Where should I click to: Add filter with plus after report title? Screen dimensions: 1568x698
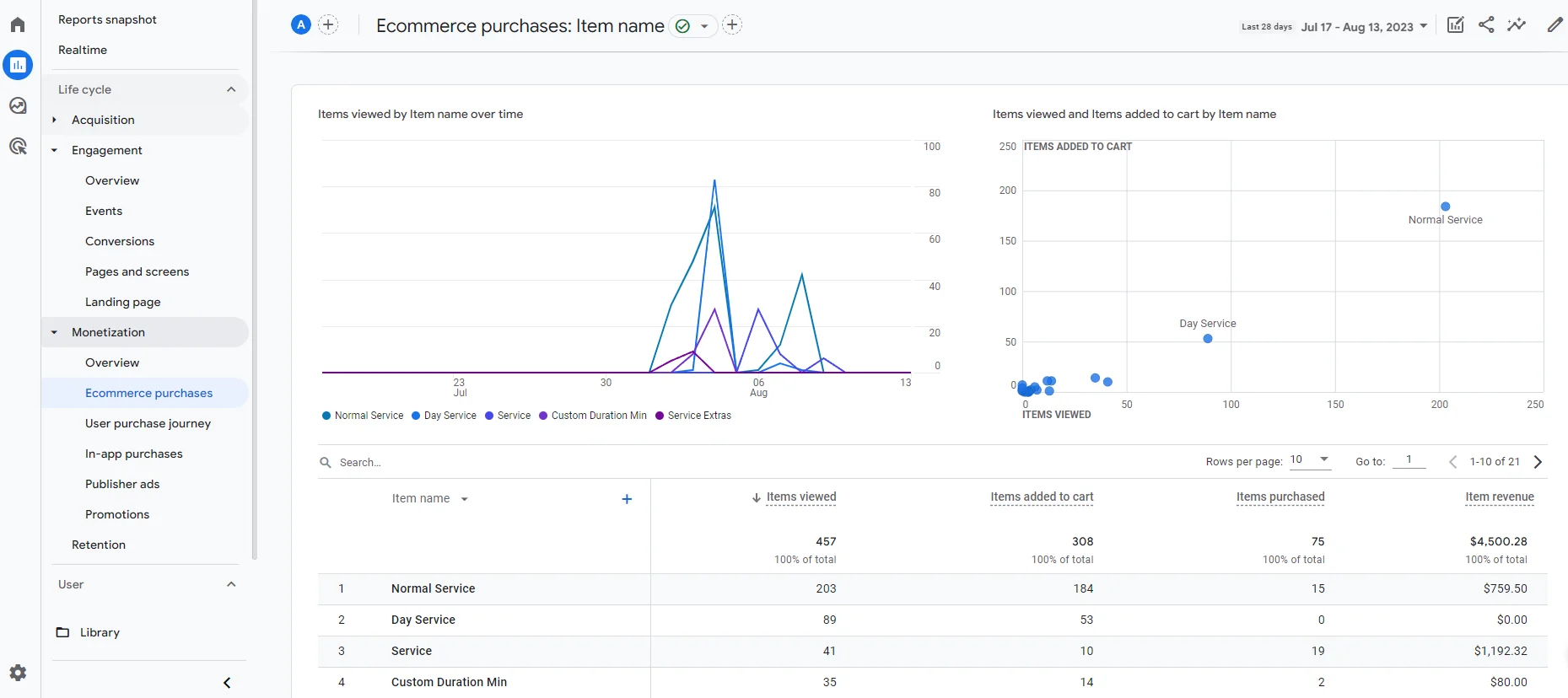pyautogui.click(x=732, y=25)
